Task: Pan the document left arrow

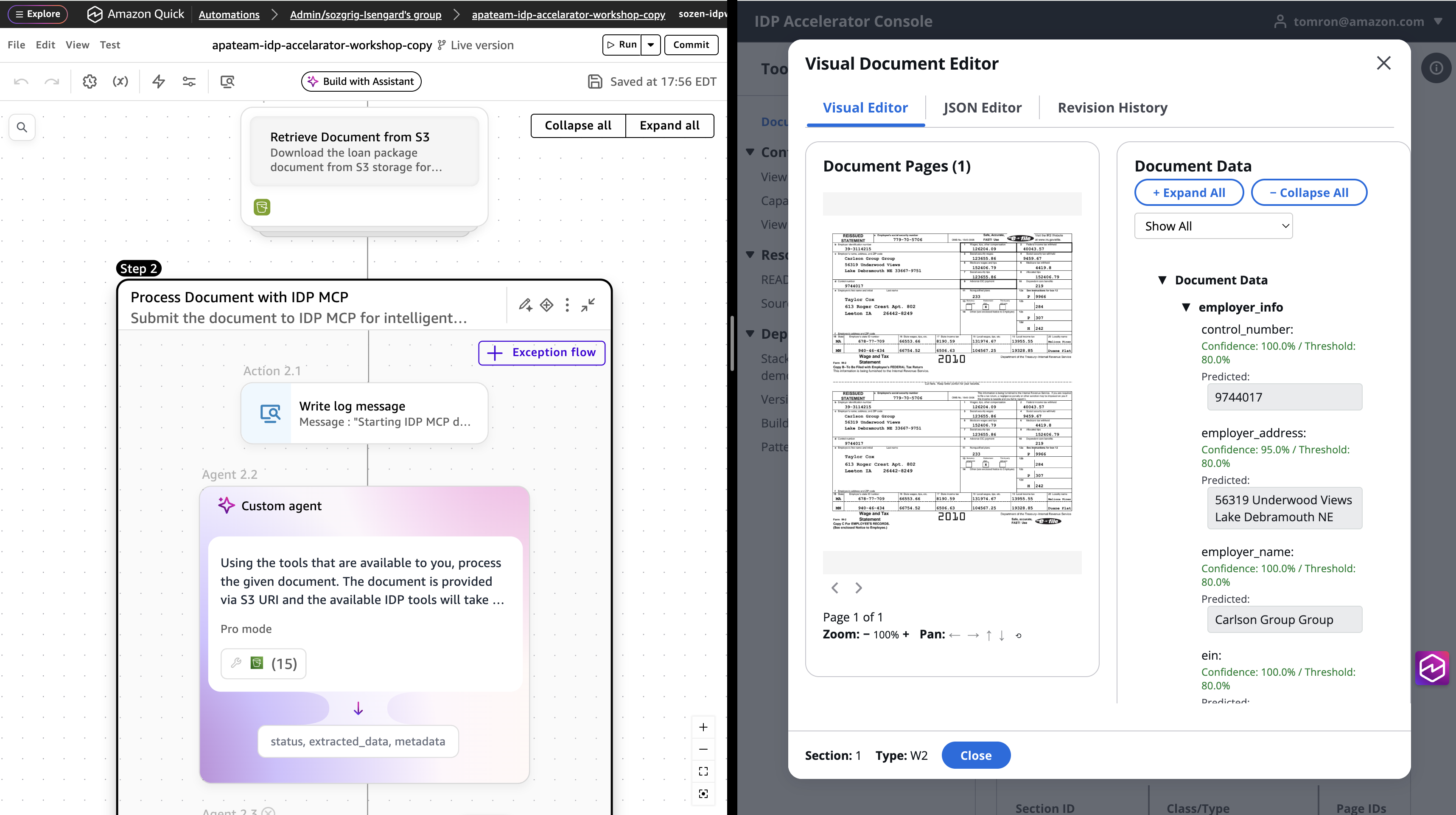Action: tap(955, 635)
